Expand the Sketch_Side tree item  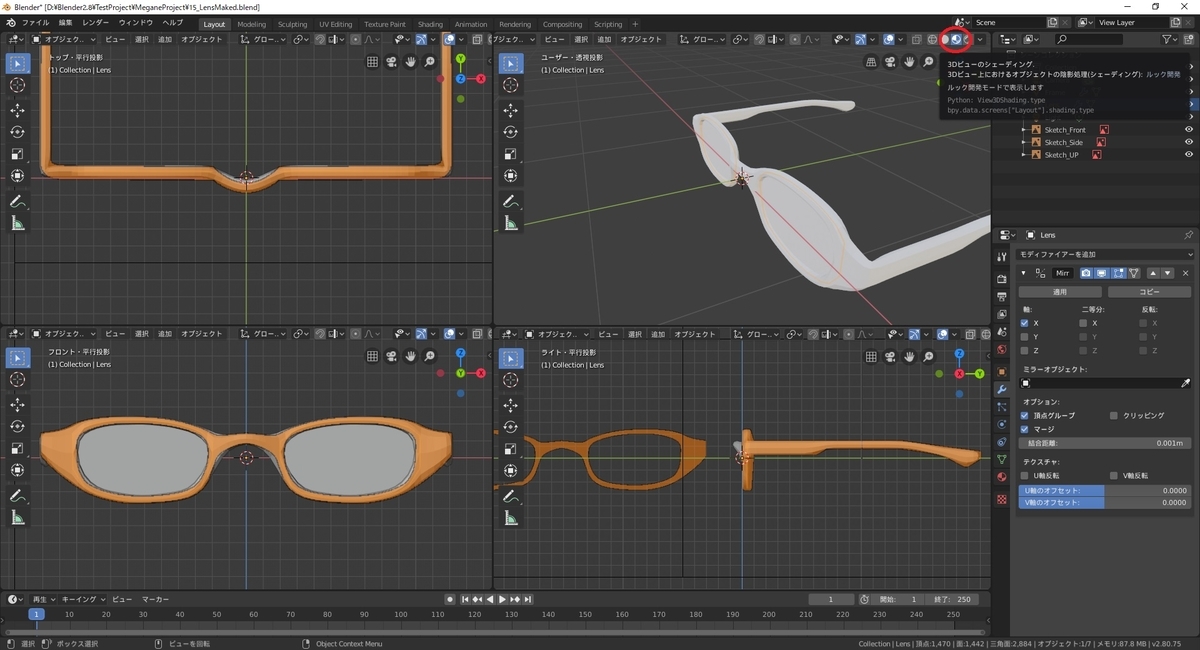pos(1024,142)
